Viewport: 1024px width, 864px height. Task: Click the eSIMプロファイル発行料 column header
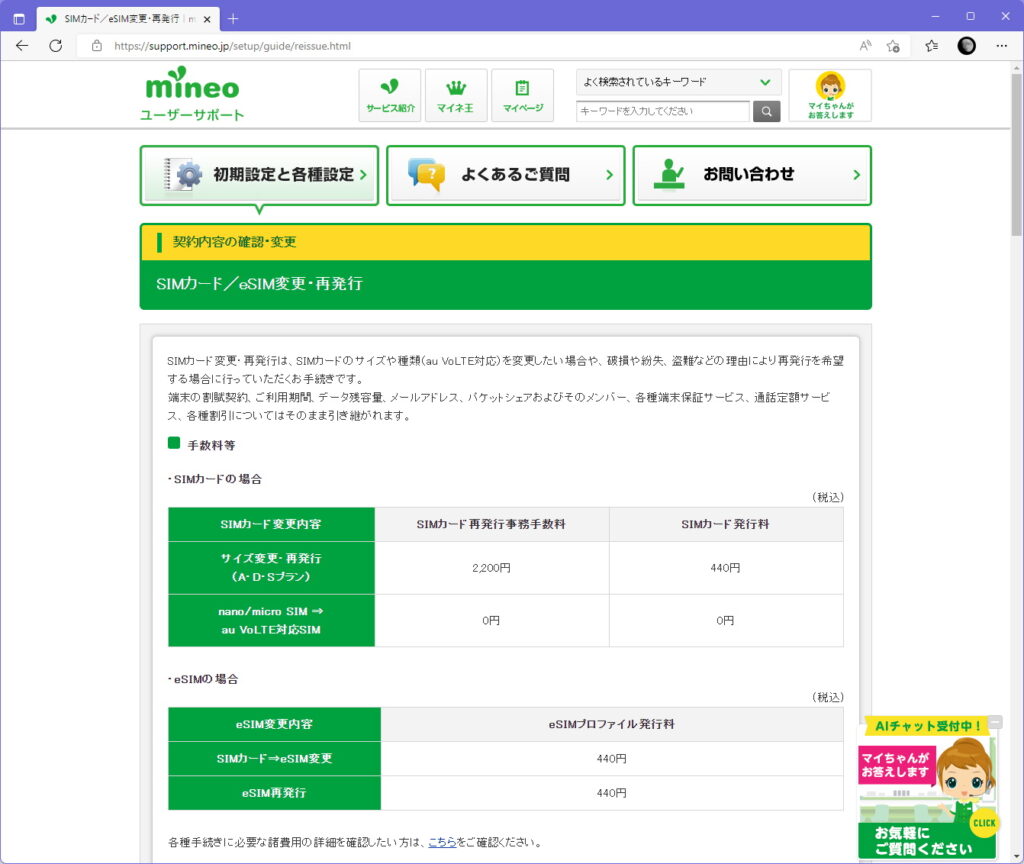pyautogui.click(x=612, y=724)
